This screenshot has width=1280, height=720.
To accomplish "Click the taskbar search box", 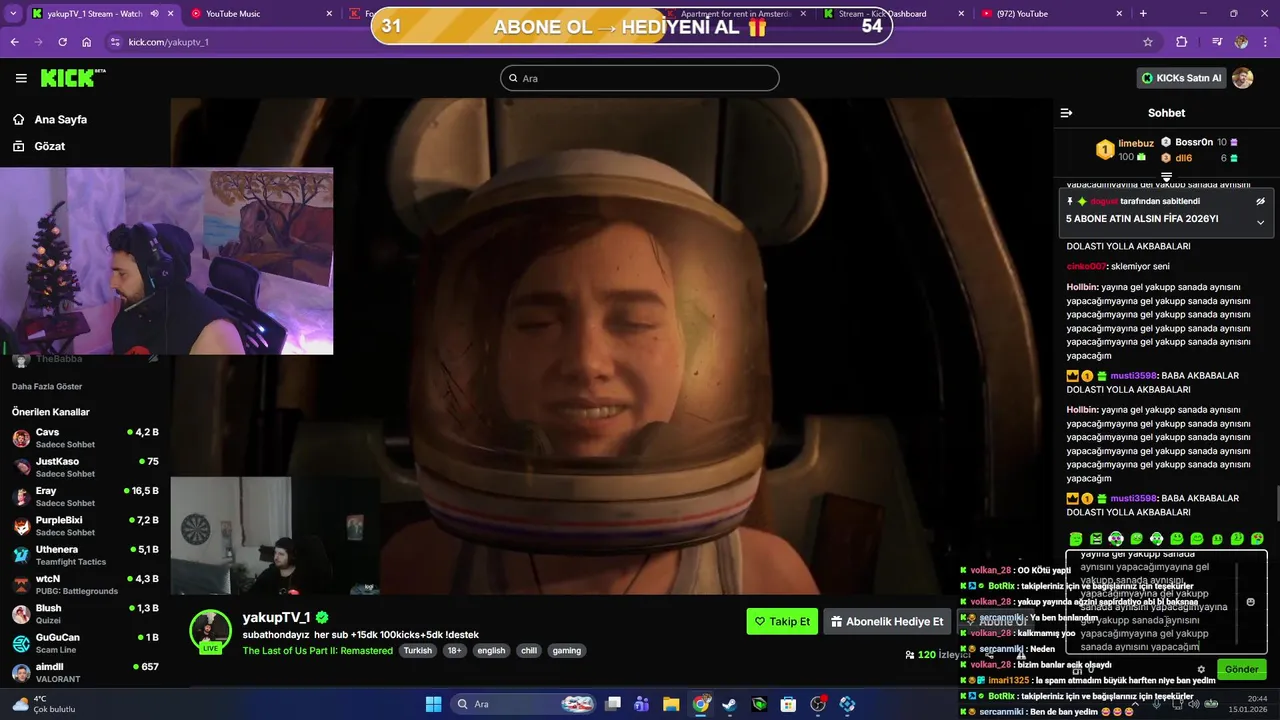I will (x=524, y=704).
